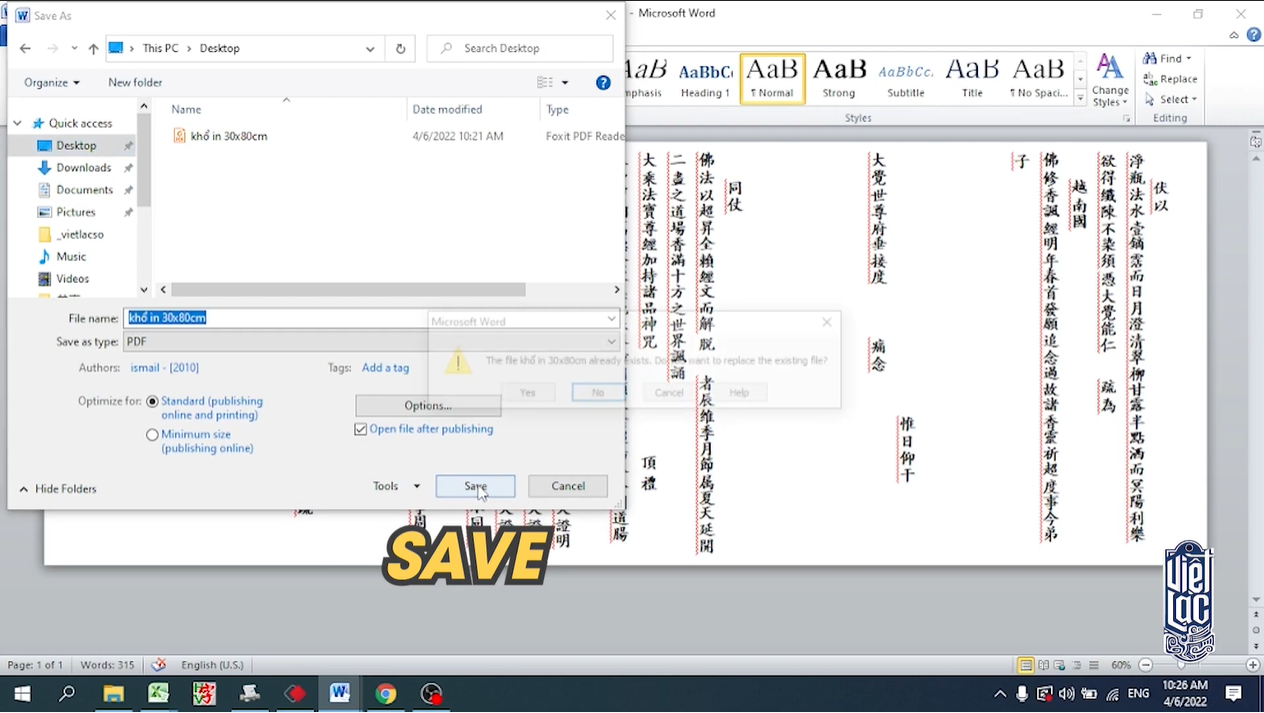Viewport: 1264px width, 713px height.
Task: Open Word Help question mark icon
Action: (1253, 35)
